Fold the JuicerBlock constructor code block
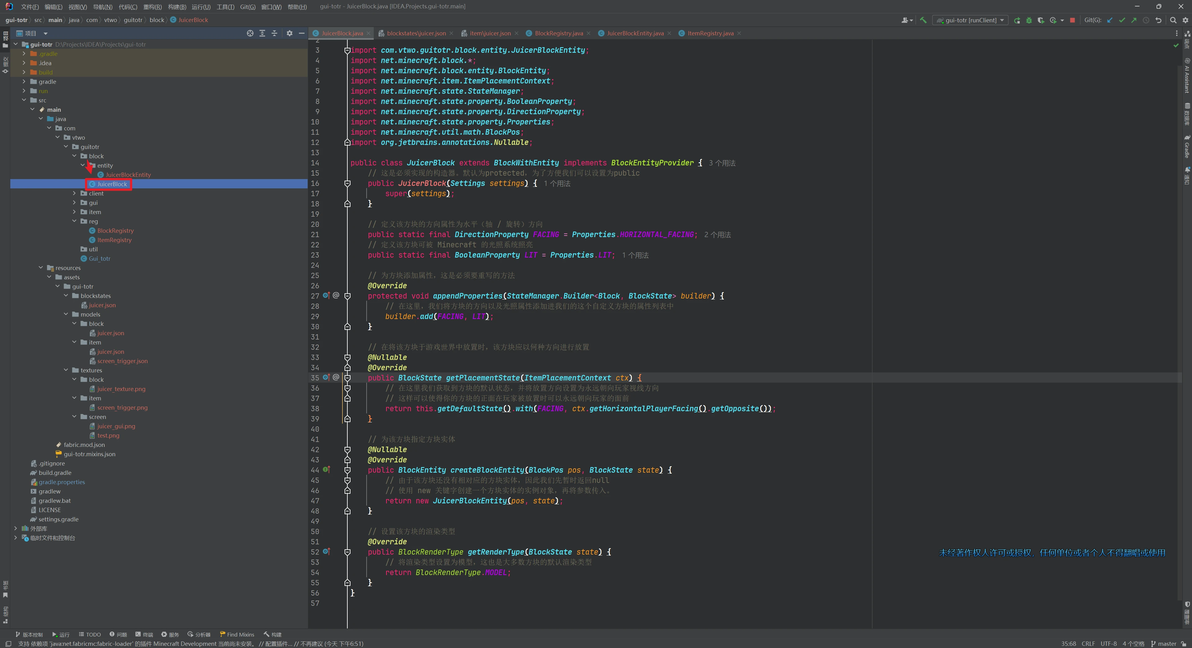Screen dimensions: 1192x648 click(x=347, y=183)
